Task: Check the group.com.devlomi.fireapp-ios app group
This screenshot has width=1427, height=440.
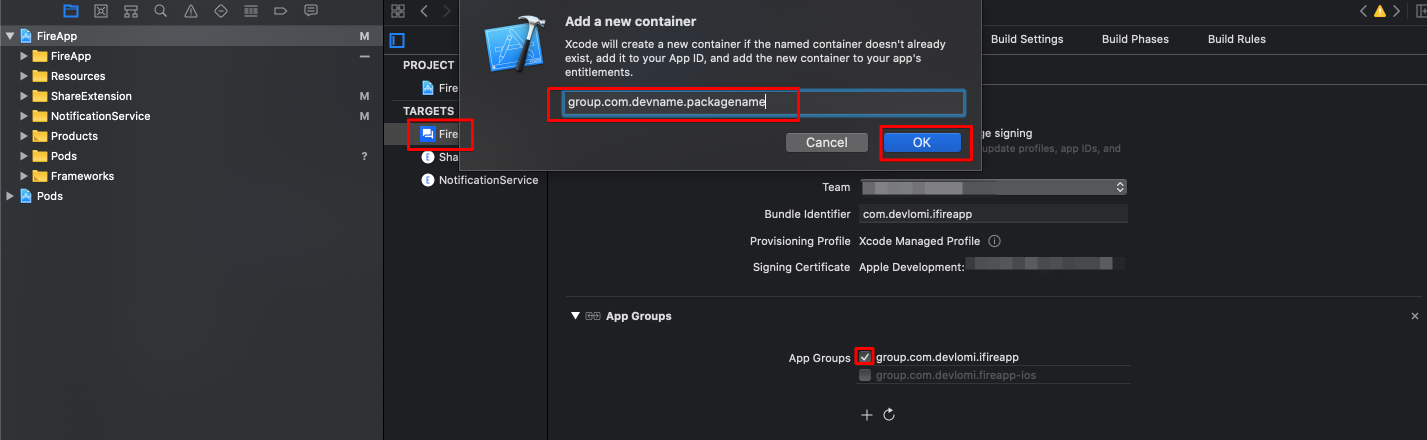Action: point(865,376)
